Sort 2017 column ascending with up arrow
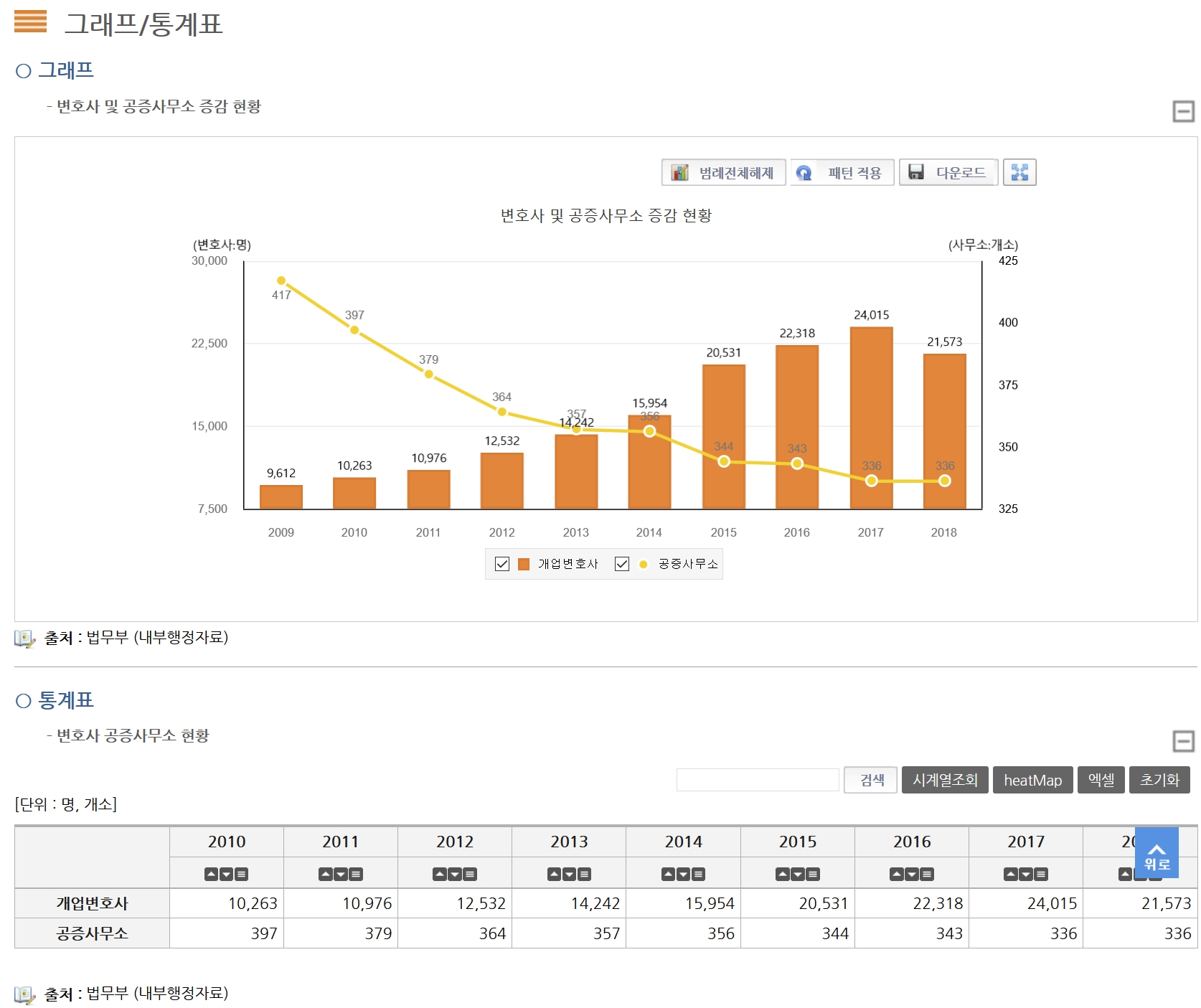This screenshot has width=1201, height=1008. [x=1010, y=874]
